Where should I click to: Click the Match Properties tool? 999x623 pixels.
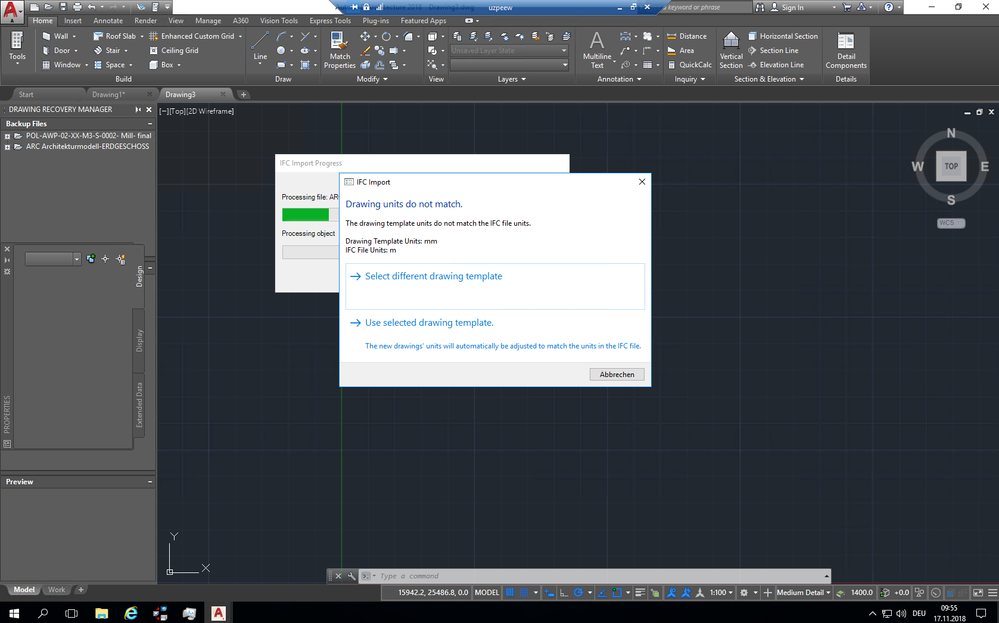click(339, 50)
